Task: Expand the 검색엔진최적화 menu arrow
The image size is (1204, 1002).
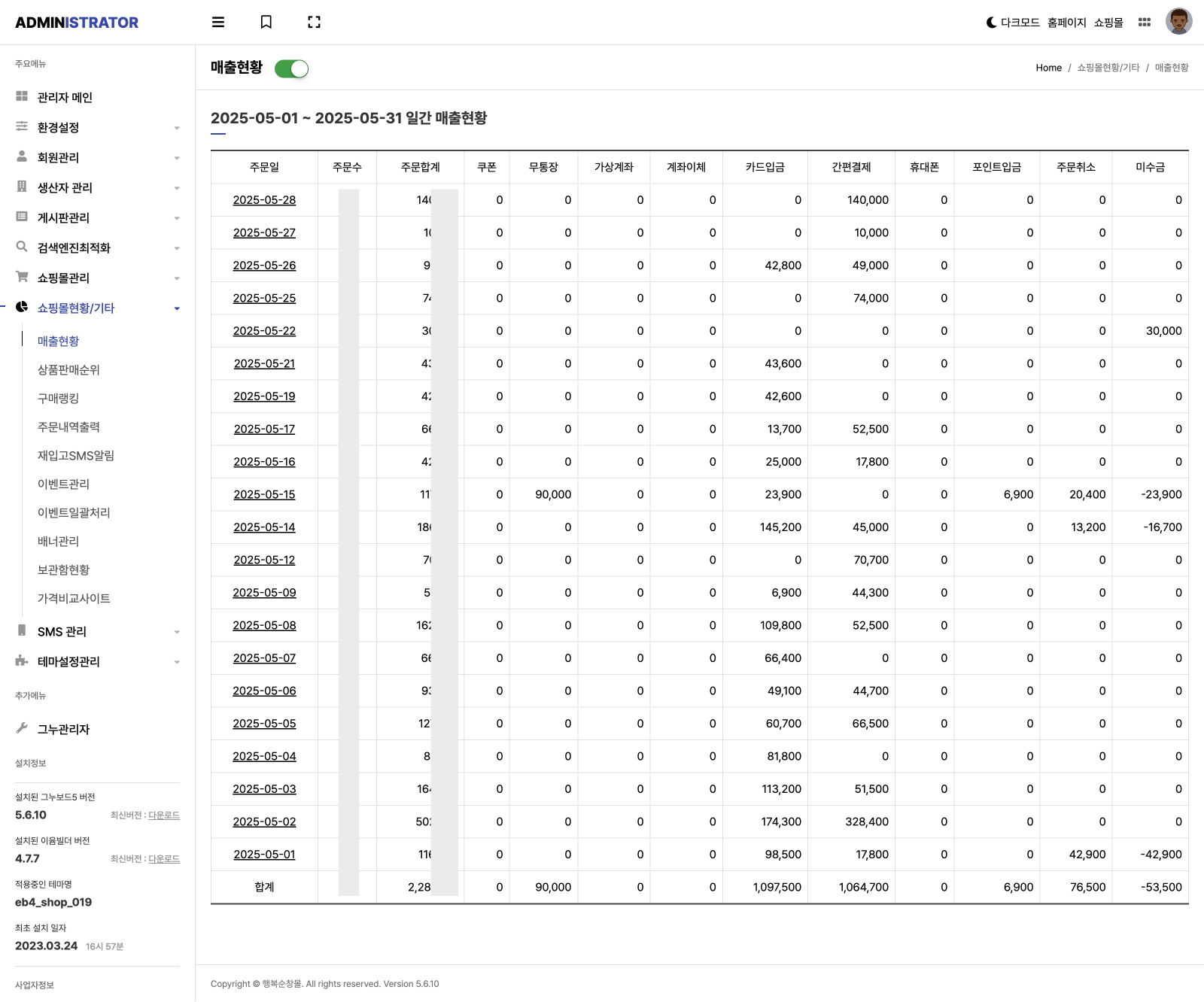Action: point(177,248)
